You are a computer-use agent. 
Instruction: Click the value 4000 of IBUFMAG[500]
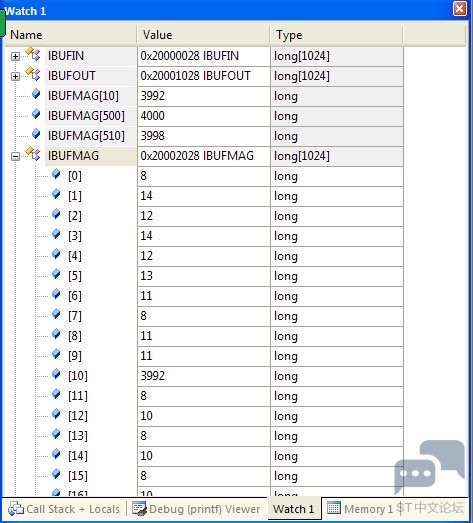152,116
